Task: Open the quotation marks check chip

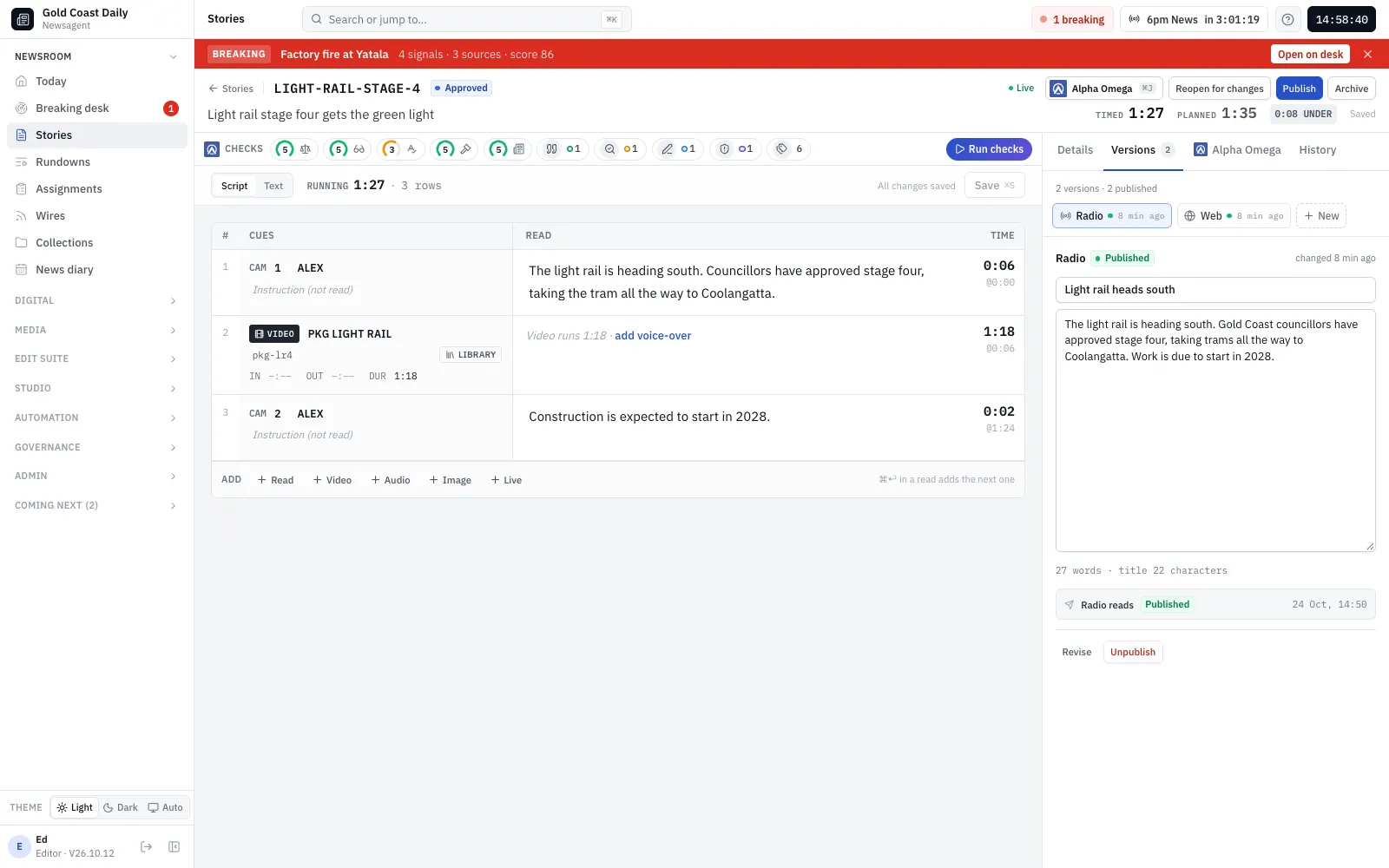Action: tap(563, 149)
